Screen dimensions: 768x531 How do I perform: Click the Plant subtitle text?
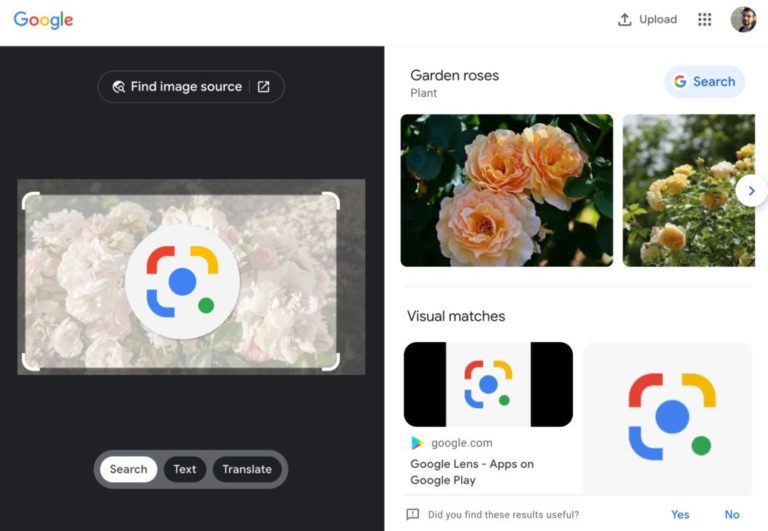[x=423, y=93]
